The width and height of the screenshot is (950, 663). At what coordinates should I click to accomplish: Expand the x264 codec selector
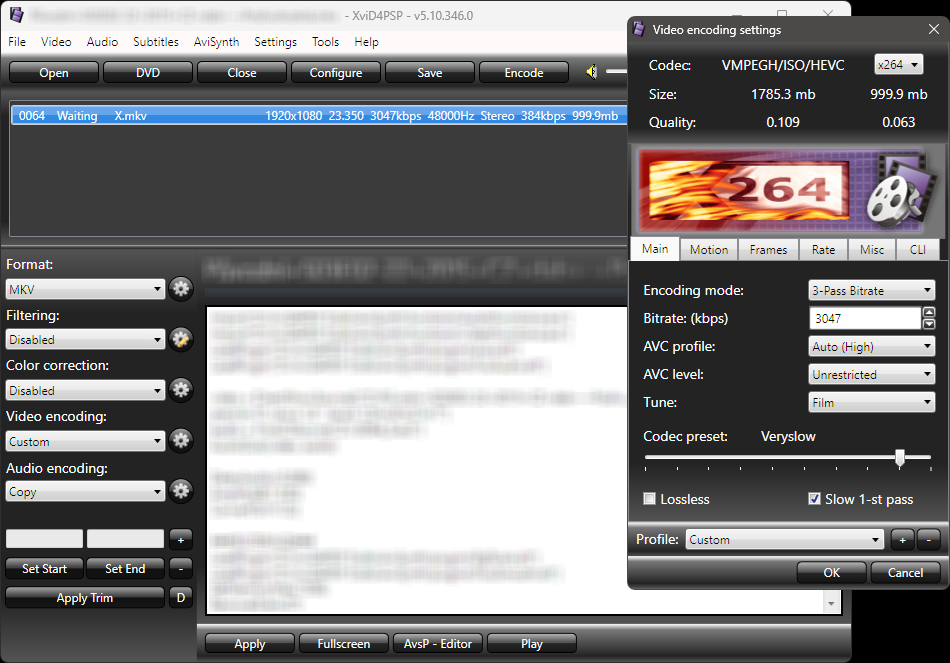pos(899,64)
